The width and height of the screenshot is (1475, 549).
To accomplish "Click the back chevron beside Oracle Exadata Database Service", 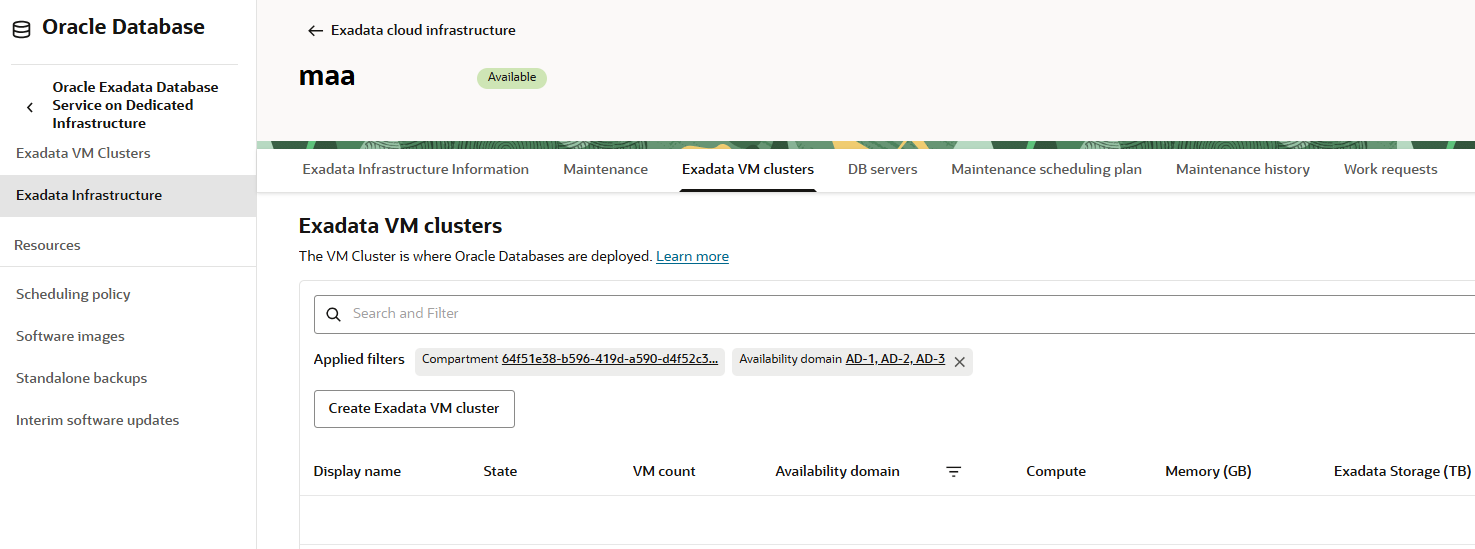I will point(30,106).
